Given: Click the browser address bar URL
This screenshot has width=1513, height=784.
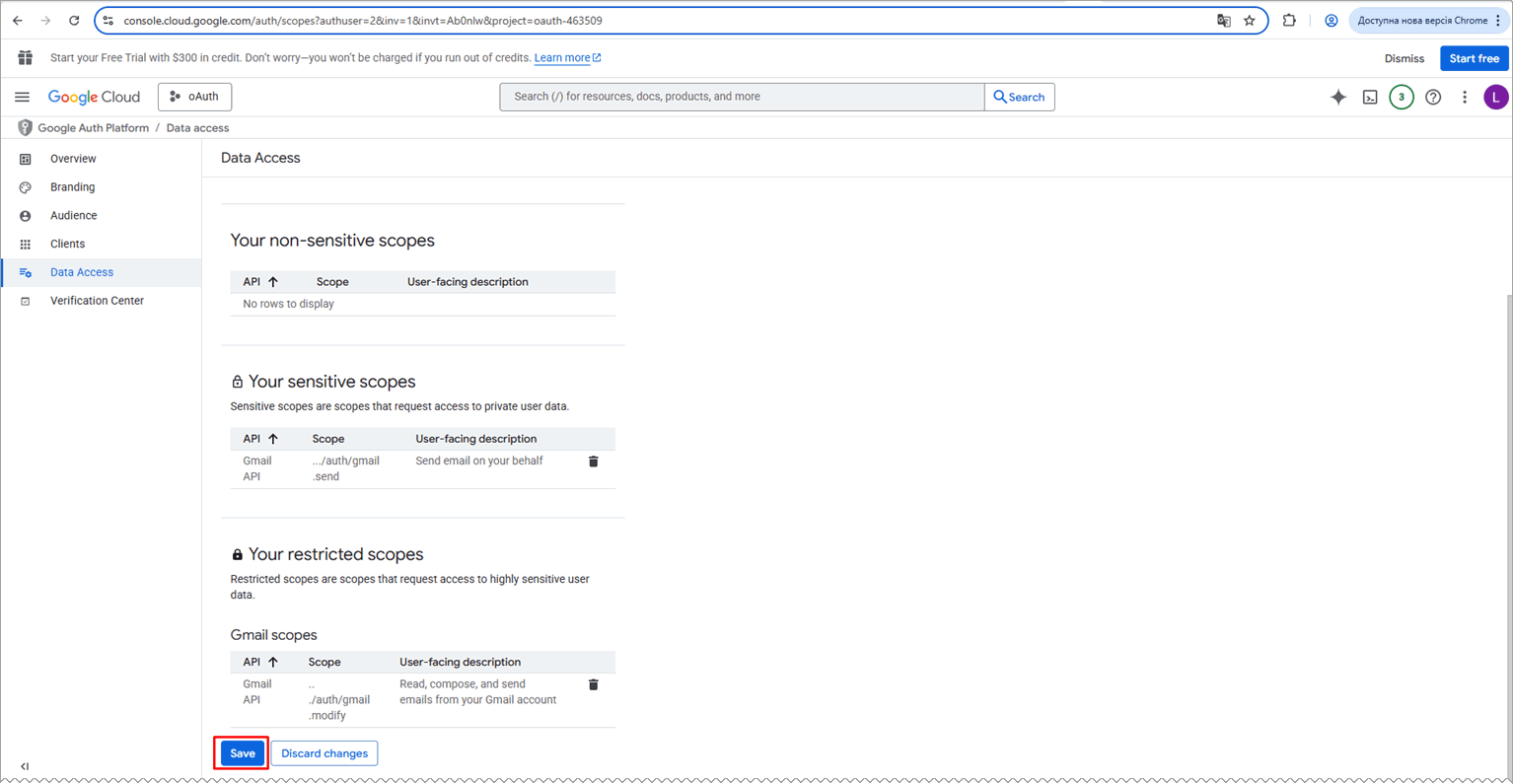Looking at the screenshot, I should pos(363,21).
